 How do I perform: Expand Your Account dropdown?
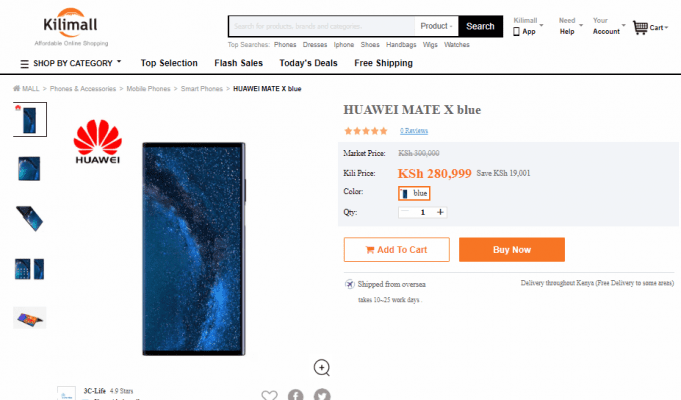pos(609,26)
